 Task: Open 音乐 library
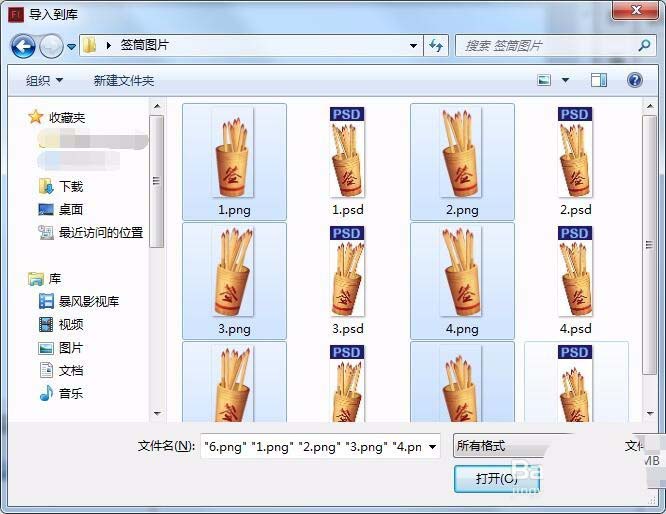tap(60, 393)
